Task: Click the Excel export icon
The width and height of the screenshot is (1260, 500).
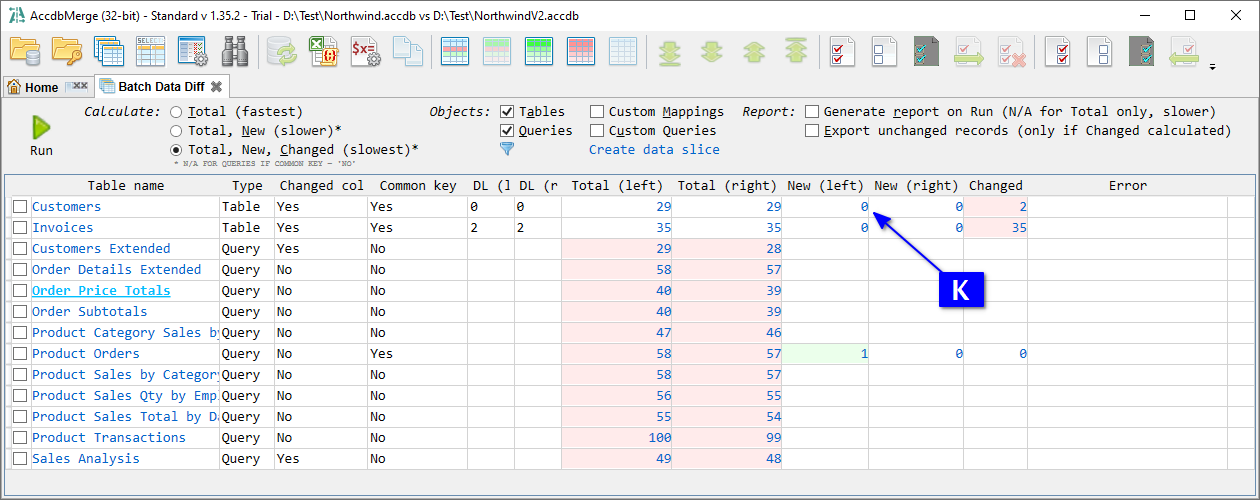Action: (321, 51)
